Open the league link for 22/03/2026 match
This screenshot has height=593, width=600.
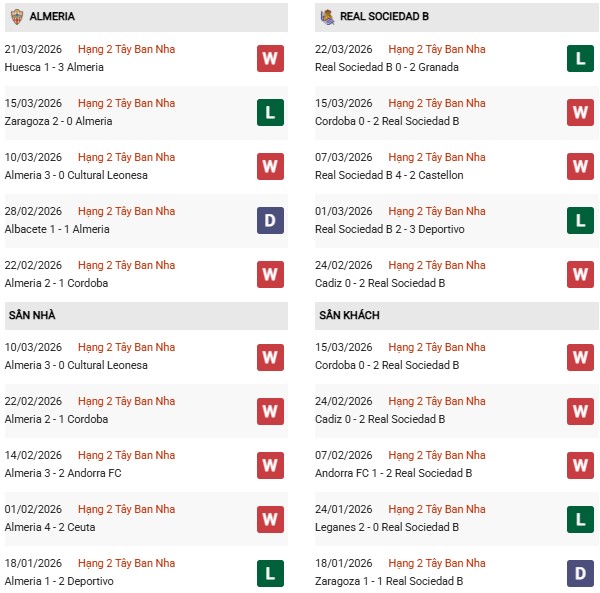tap(436, 49)
